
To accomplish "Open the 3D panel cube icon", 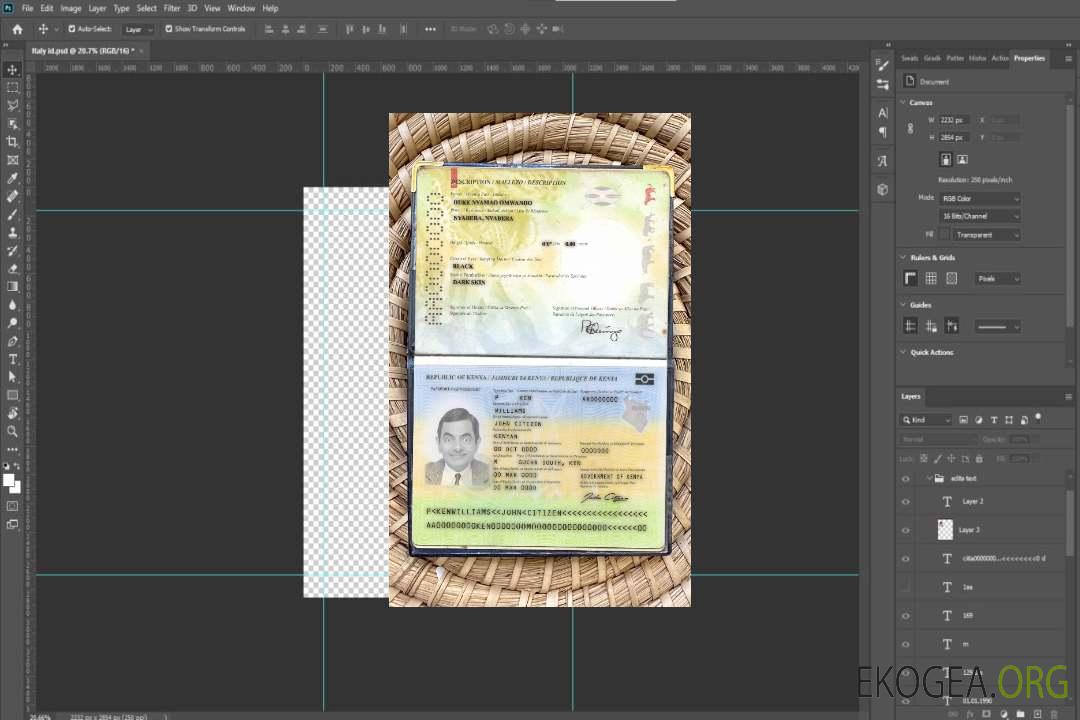I will (883, 189).
